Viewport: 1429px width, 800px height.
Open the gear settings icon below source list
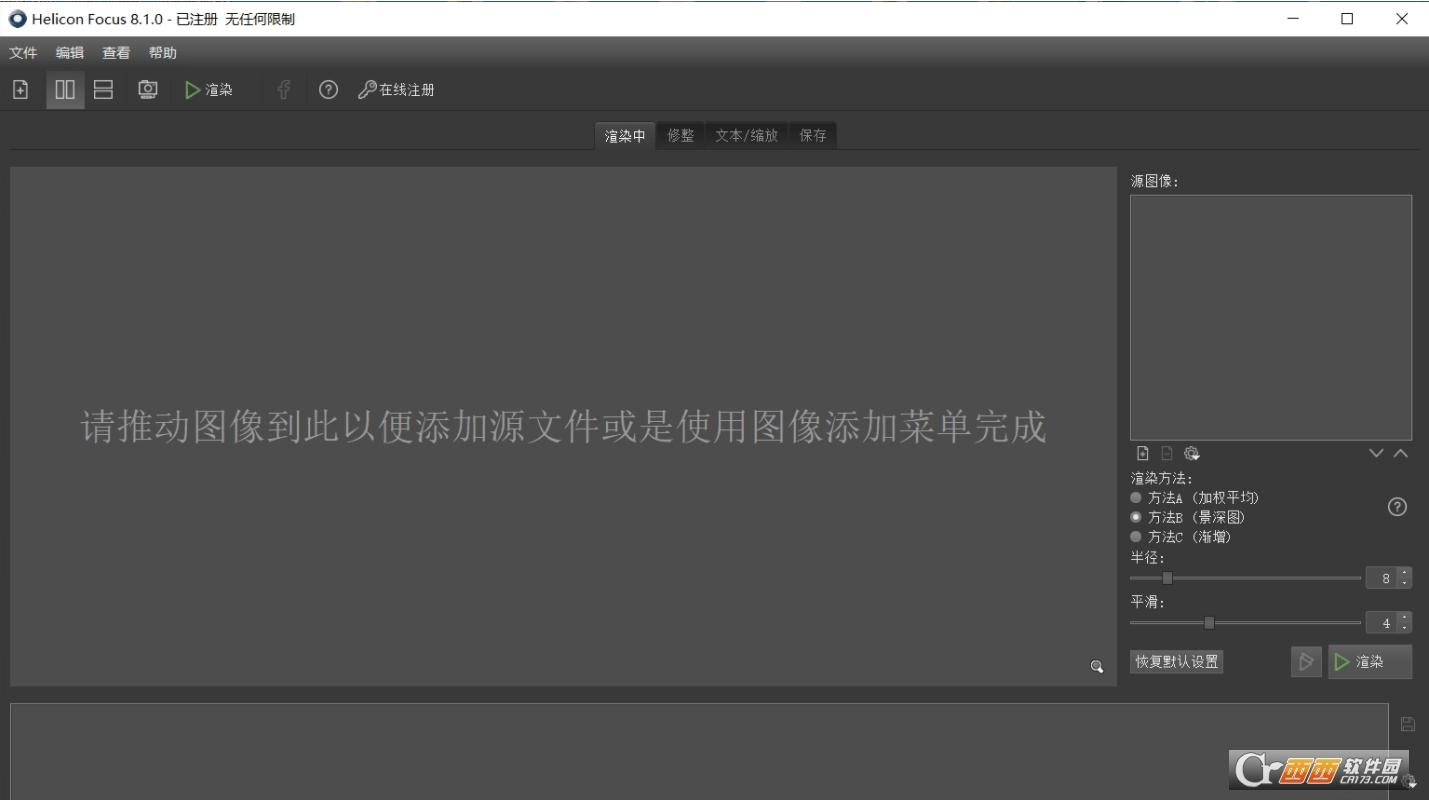click(1191, 453)
